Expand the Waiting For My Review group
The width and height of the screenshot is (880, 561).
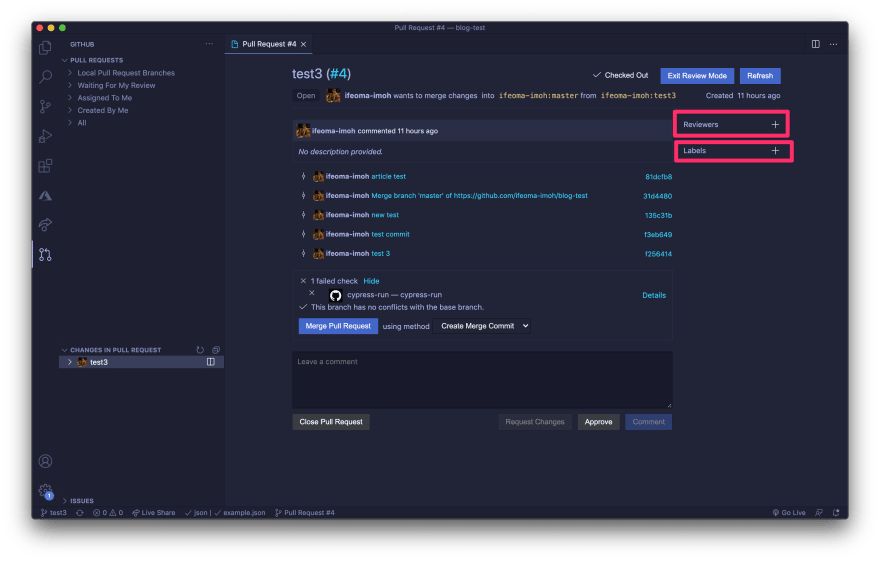coord(116,86)
